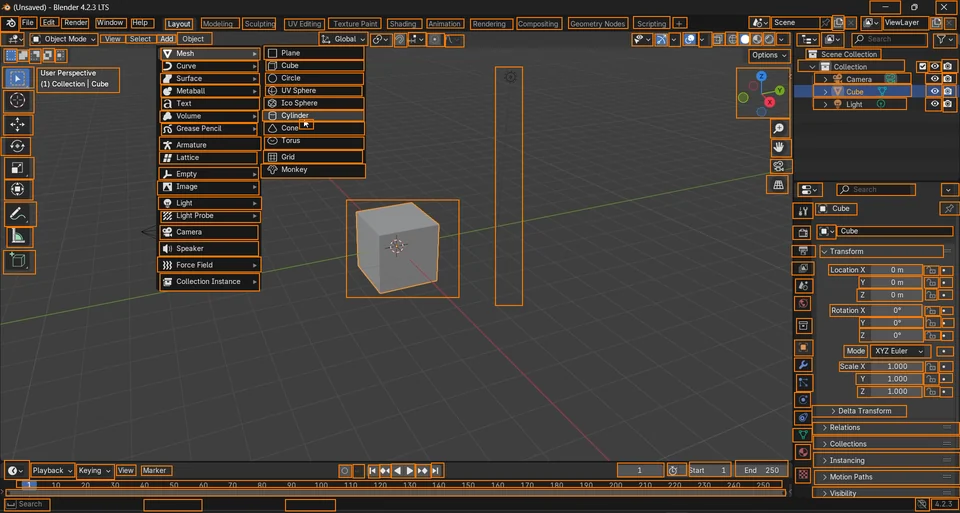Toggle camera view icon in viewport
This screenshot has width=960, height=513.
tap(779, 166)
